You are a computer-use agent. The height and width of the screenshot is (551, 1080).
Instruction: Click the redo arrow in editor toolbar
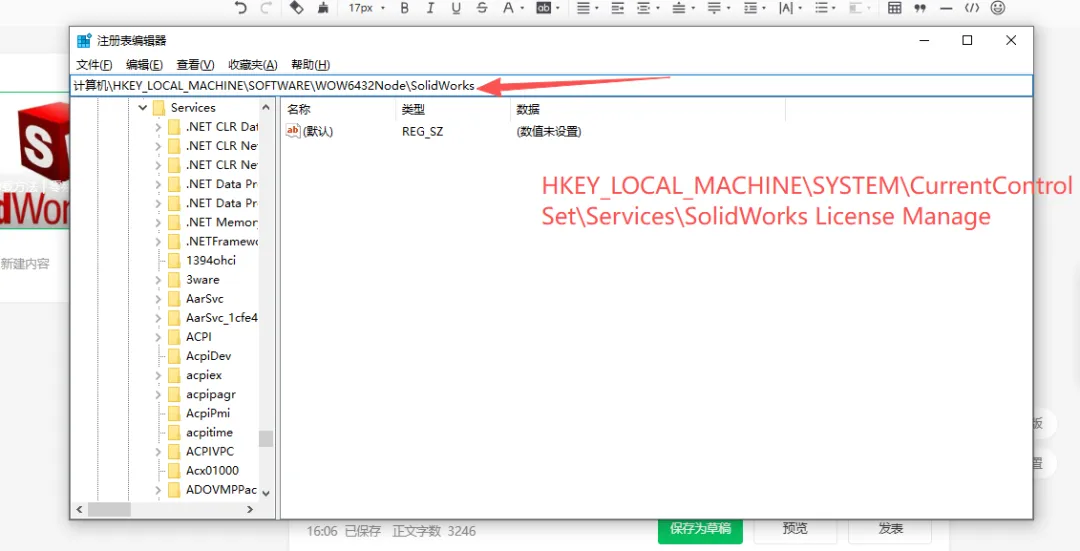[266, 8]
